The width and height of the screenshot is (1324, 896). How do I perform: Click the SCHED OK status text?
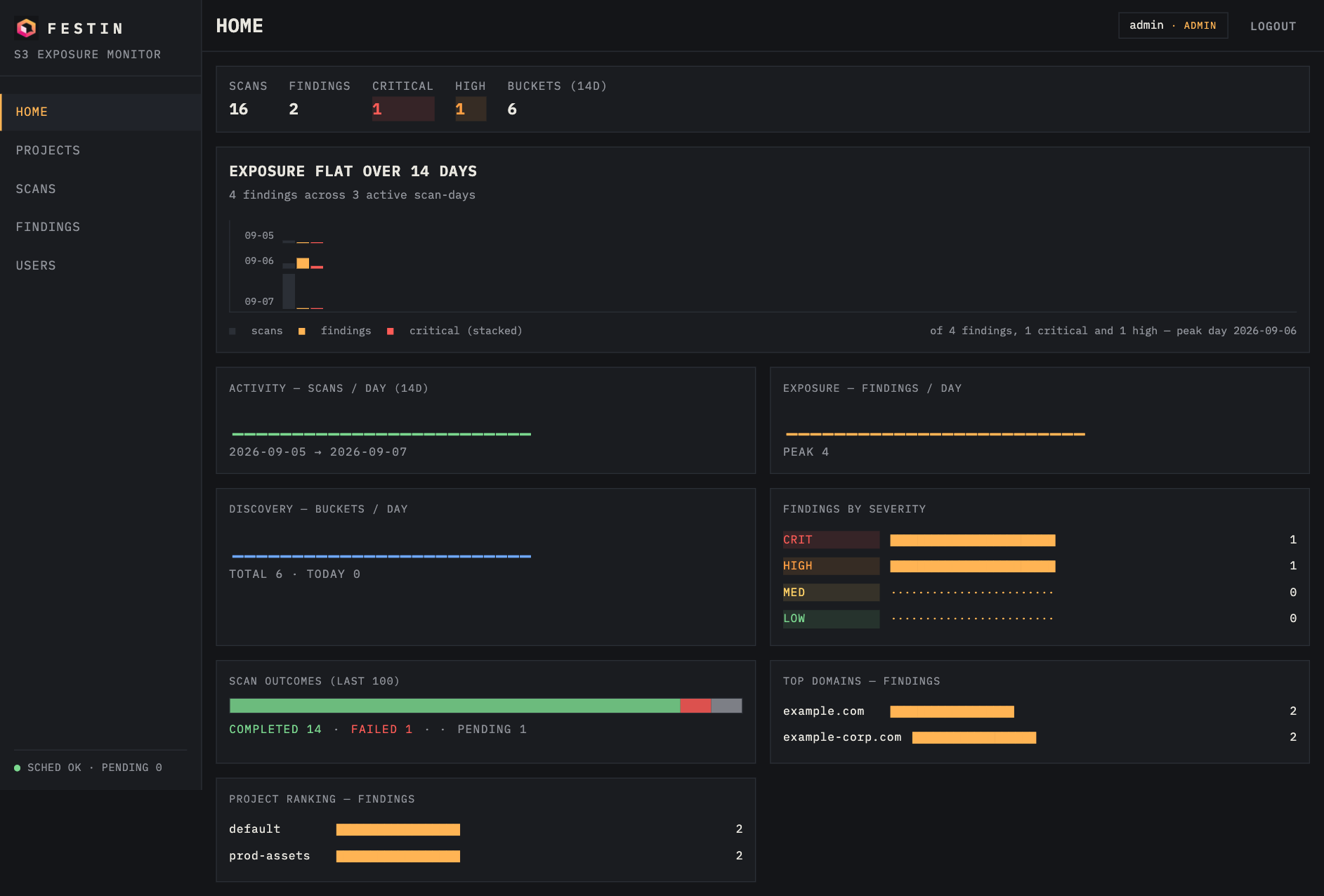coord(54,767)
